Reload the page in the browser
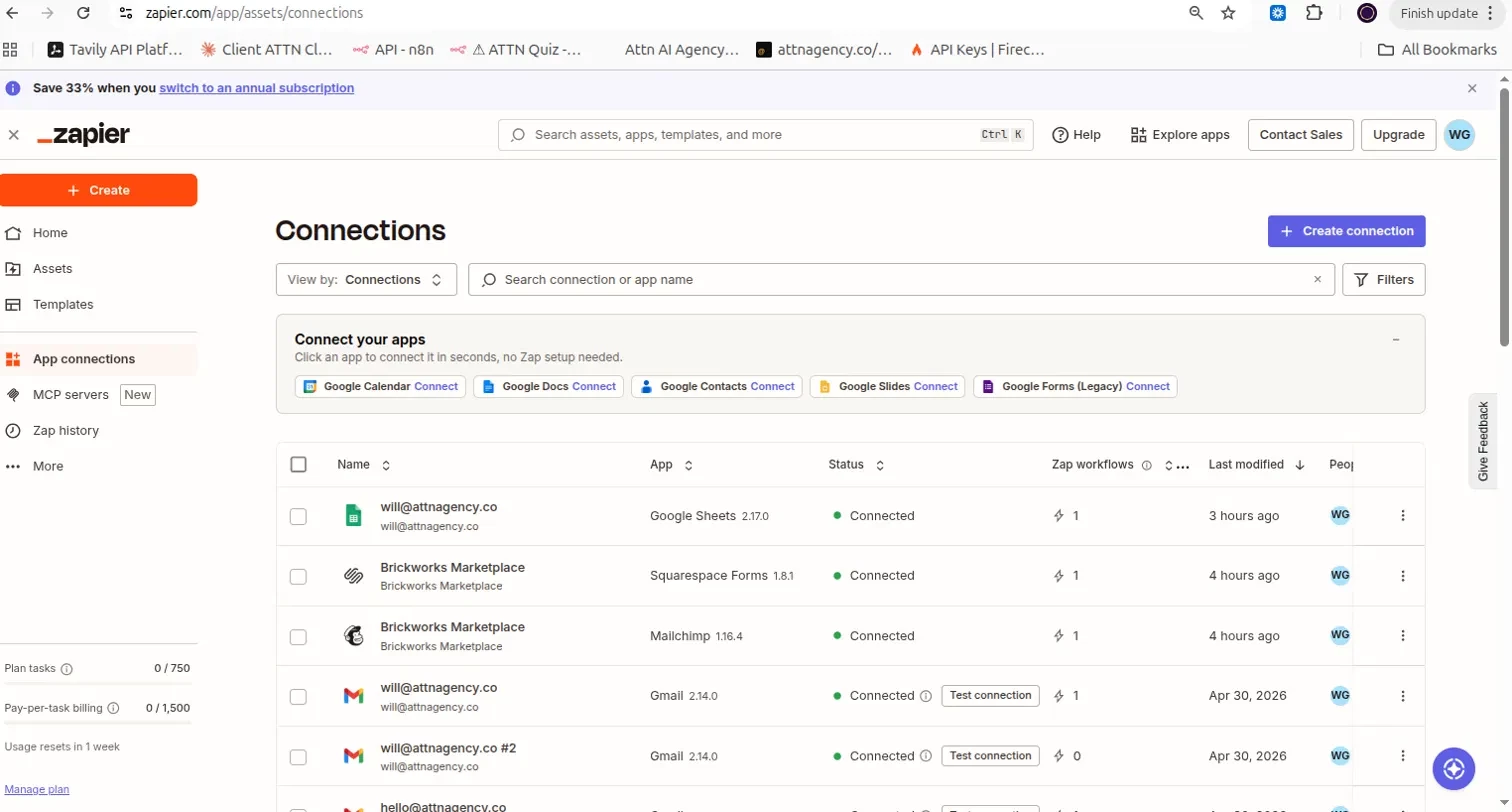Screen dimensions: 1512x812 click(84, 13)
